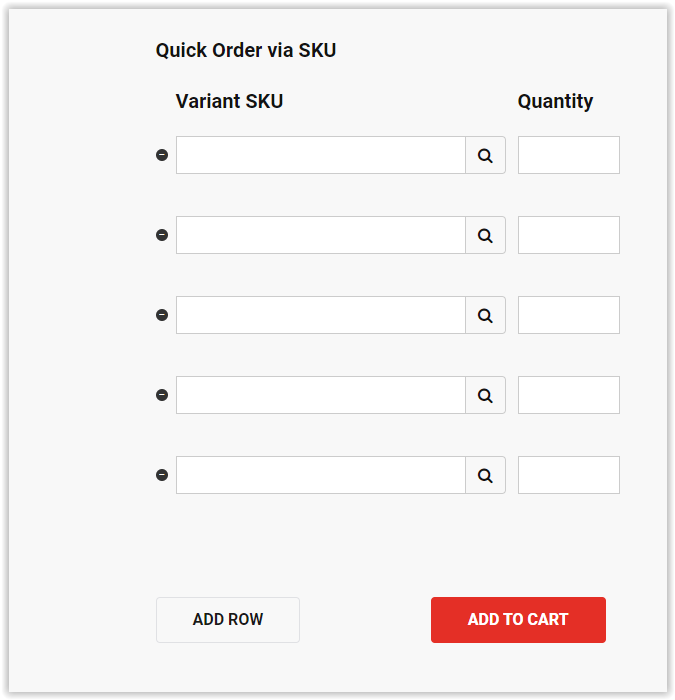The height and width of the screenshot is (700, 675).
Task: Focus the second Variant SKU input field
Action: click(x=321, y=235)
